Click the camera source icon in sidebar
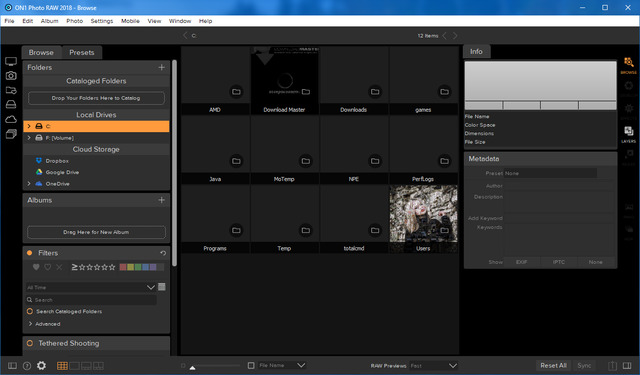Viewport: 640px width, 375px height. [11, 75]
